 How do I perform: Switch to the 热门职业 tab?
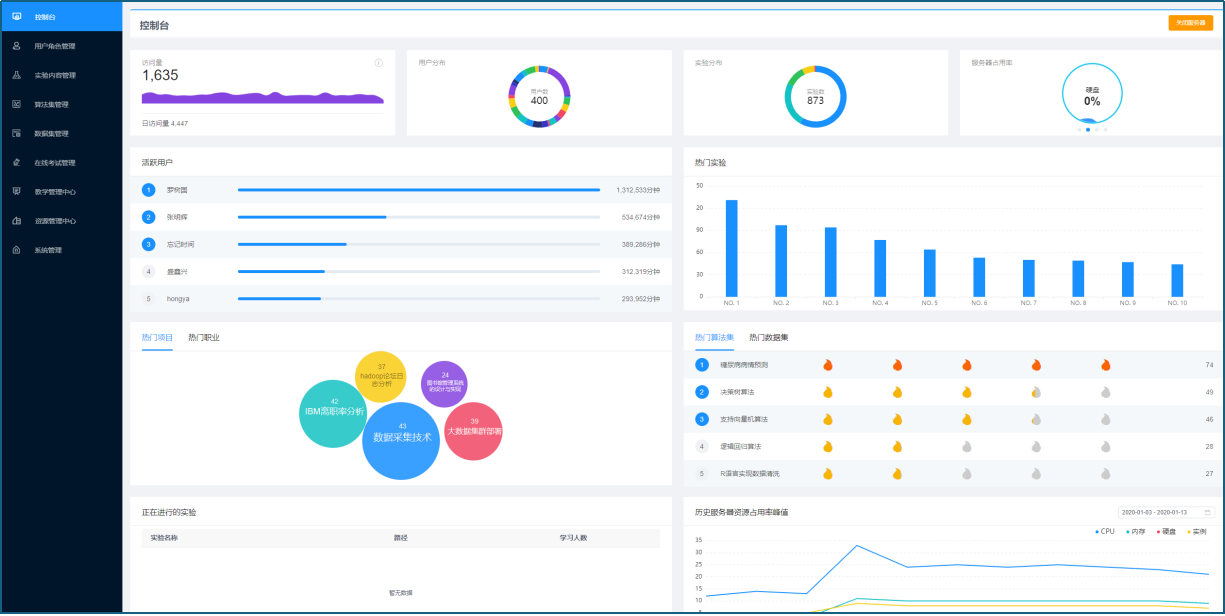pyautogui.click(x=204, y=337)
